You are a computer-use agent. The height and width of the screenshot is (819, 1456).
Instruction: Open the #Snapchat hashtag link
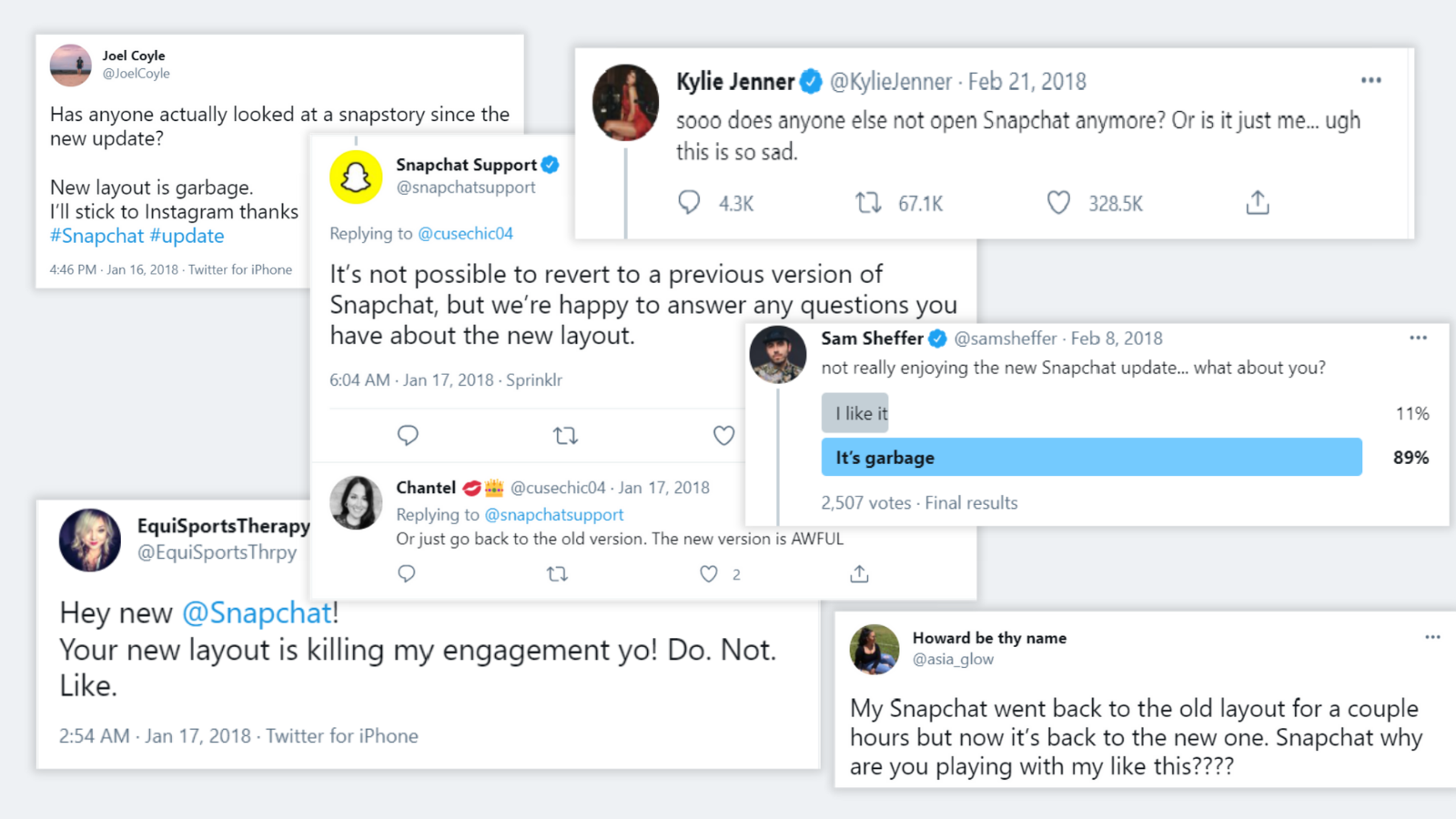coord(97,236)
